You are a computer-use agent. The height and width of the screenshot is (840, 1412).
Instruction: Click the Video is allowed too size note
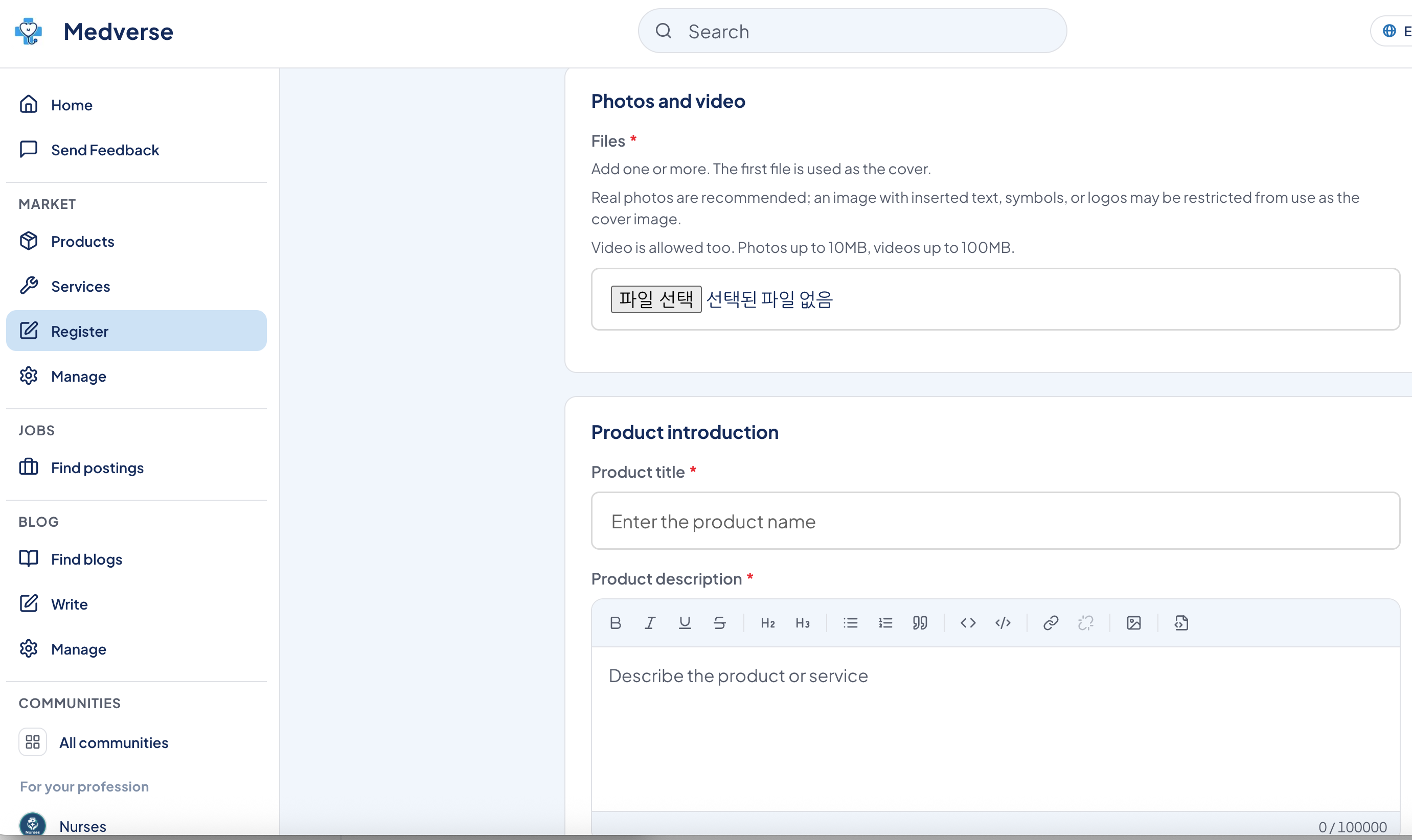803,247
